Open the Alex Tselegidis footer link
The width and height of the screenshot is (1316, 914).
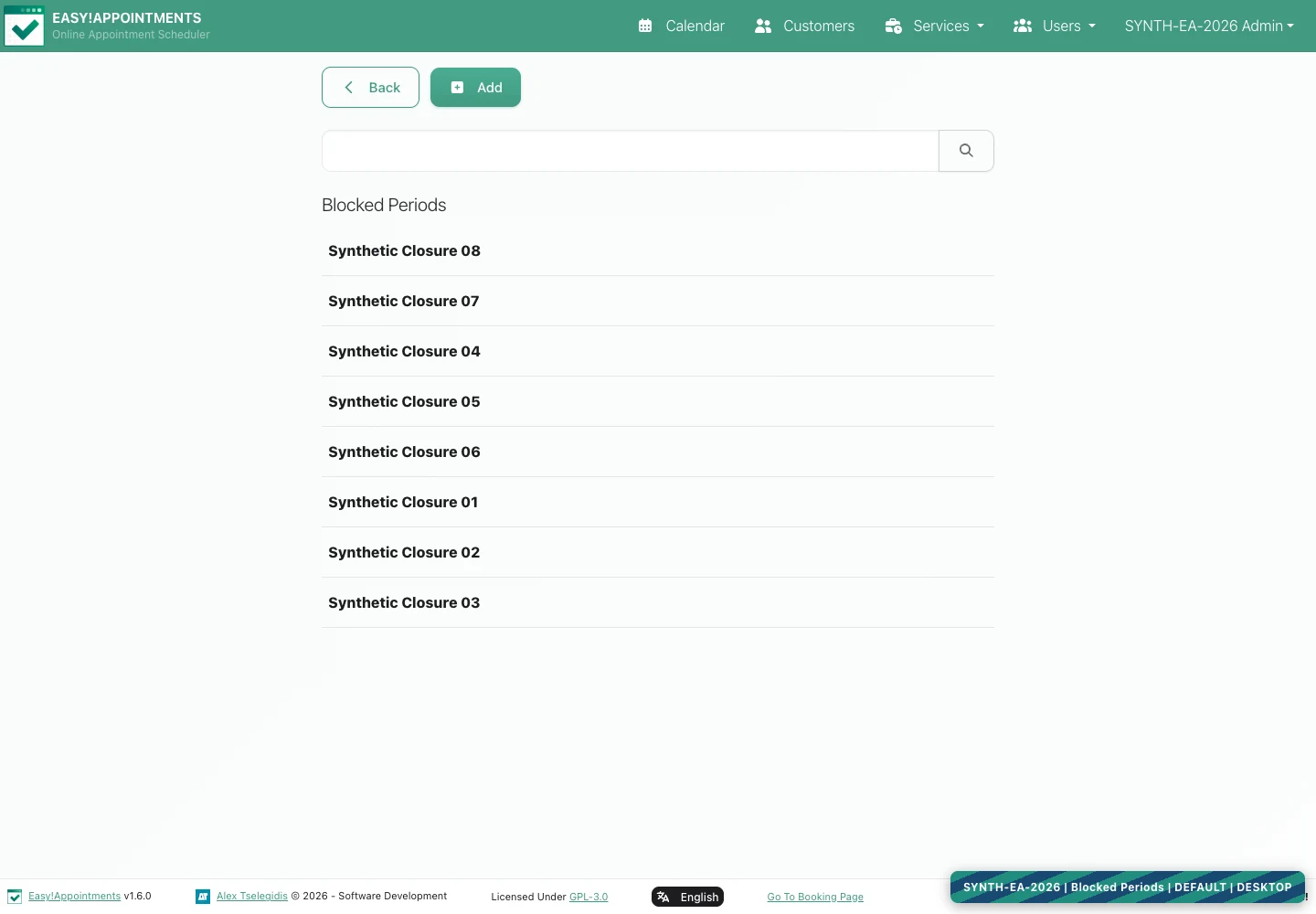pyautogui.click(x=252, y=897)
